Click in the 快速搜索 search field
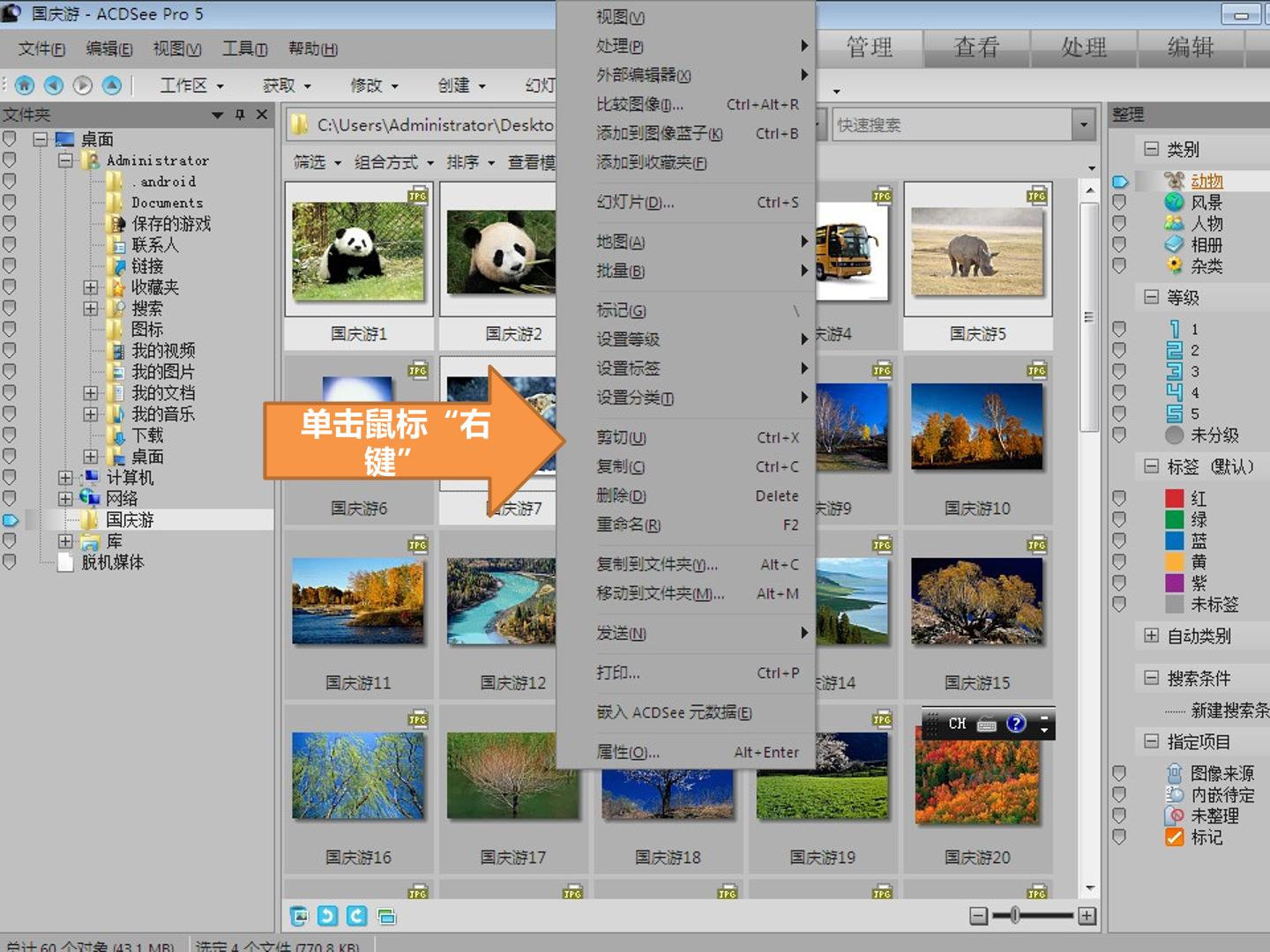 pyautogui.click(x=952, y=125)
